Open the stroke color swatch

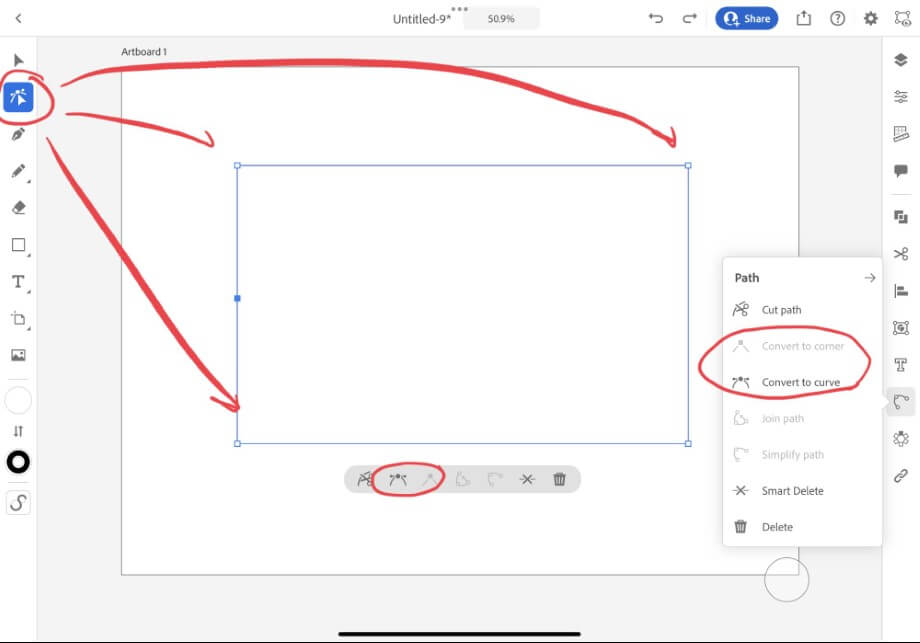pos(18,462)
